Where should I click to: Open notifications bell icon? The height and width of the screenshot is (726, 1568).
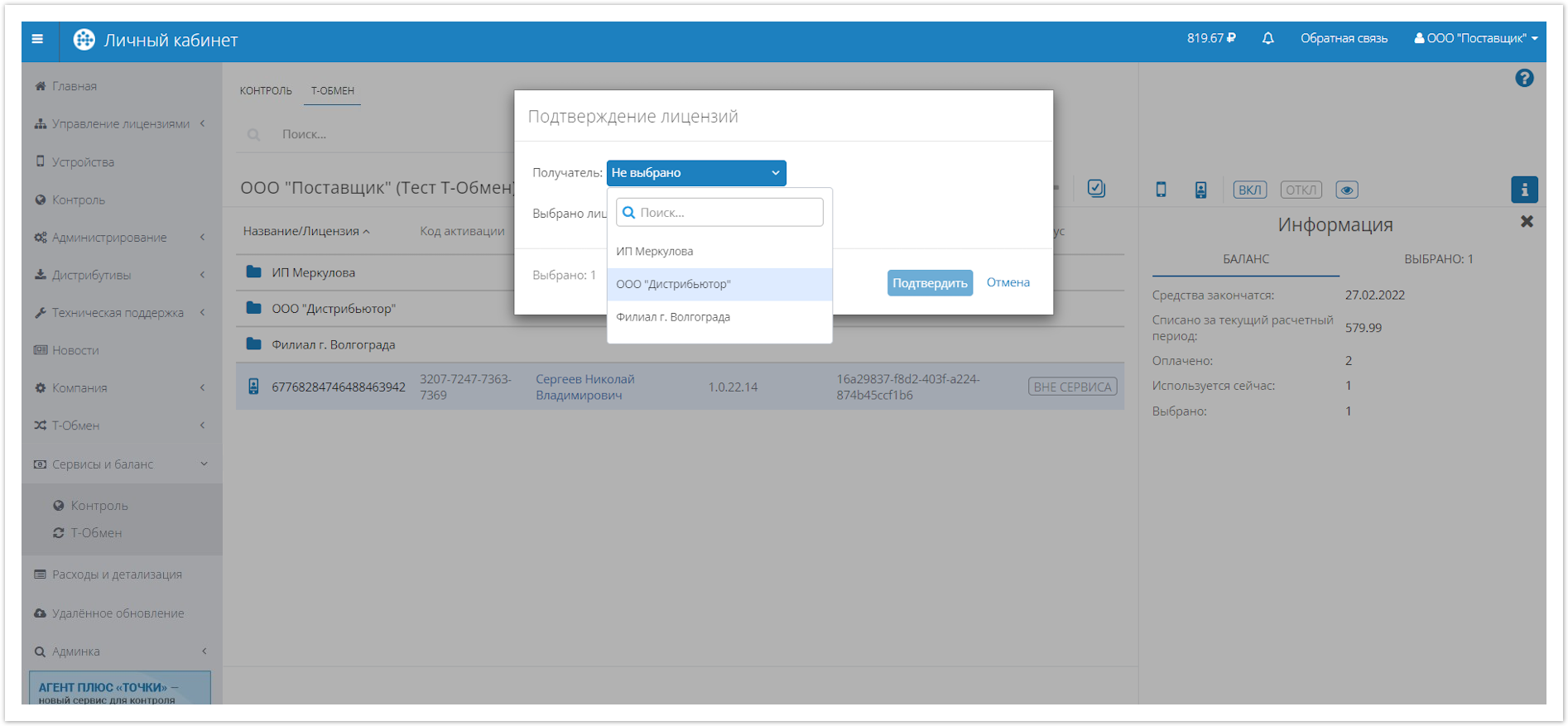1267,38
